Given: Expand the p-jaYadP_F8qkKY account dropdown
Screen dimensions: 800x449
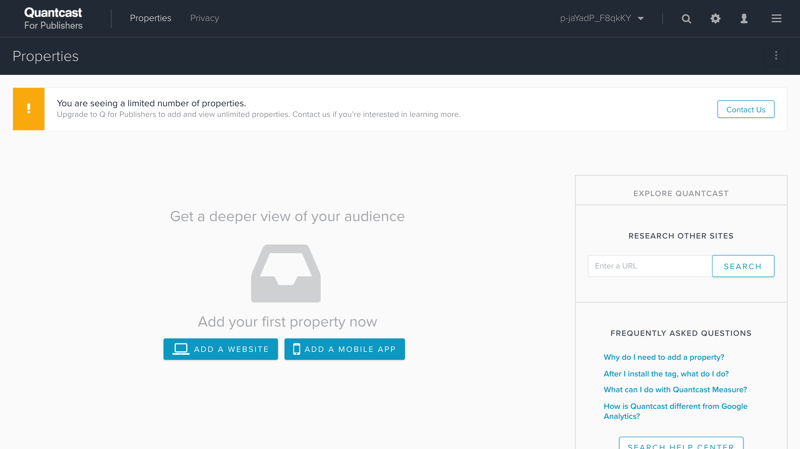Looking at the screenshot, I should [x=602, y=19].
